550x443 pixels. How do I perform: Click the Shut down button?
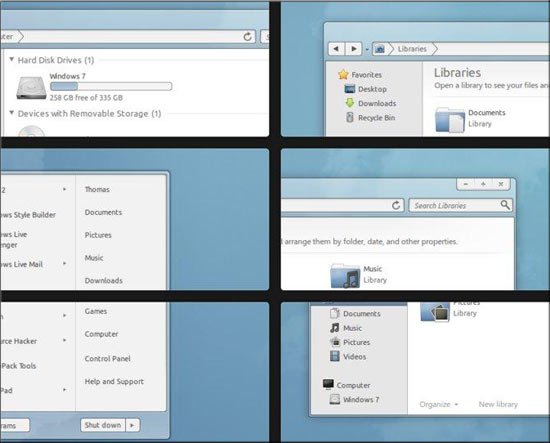[x=103, y=425]
